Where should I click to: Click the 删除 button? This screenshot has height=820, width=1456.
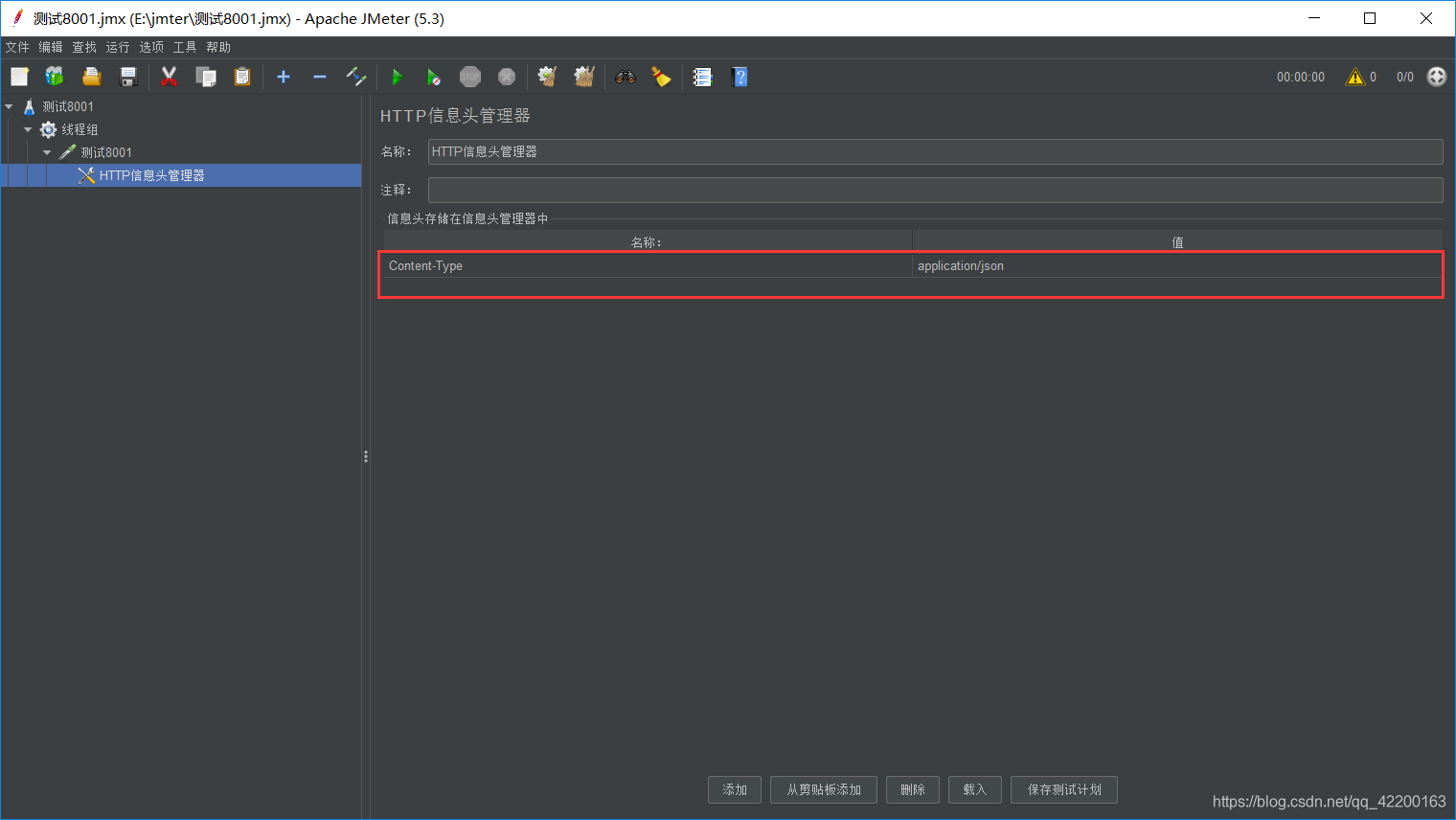tap(913, 789)
